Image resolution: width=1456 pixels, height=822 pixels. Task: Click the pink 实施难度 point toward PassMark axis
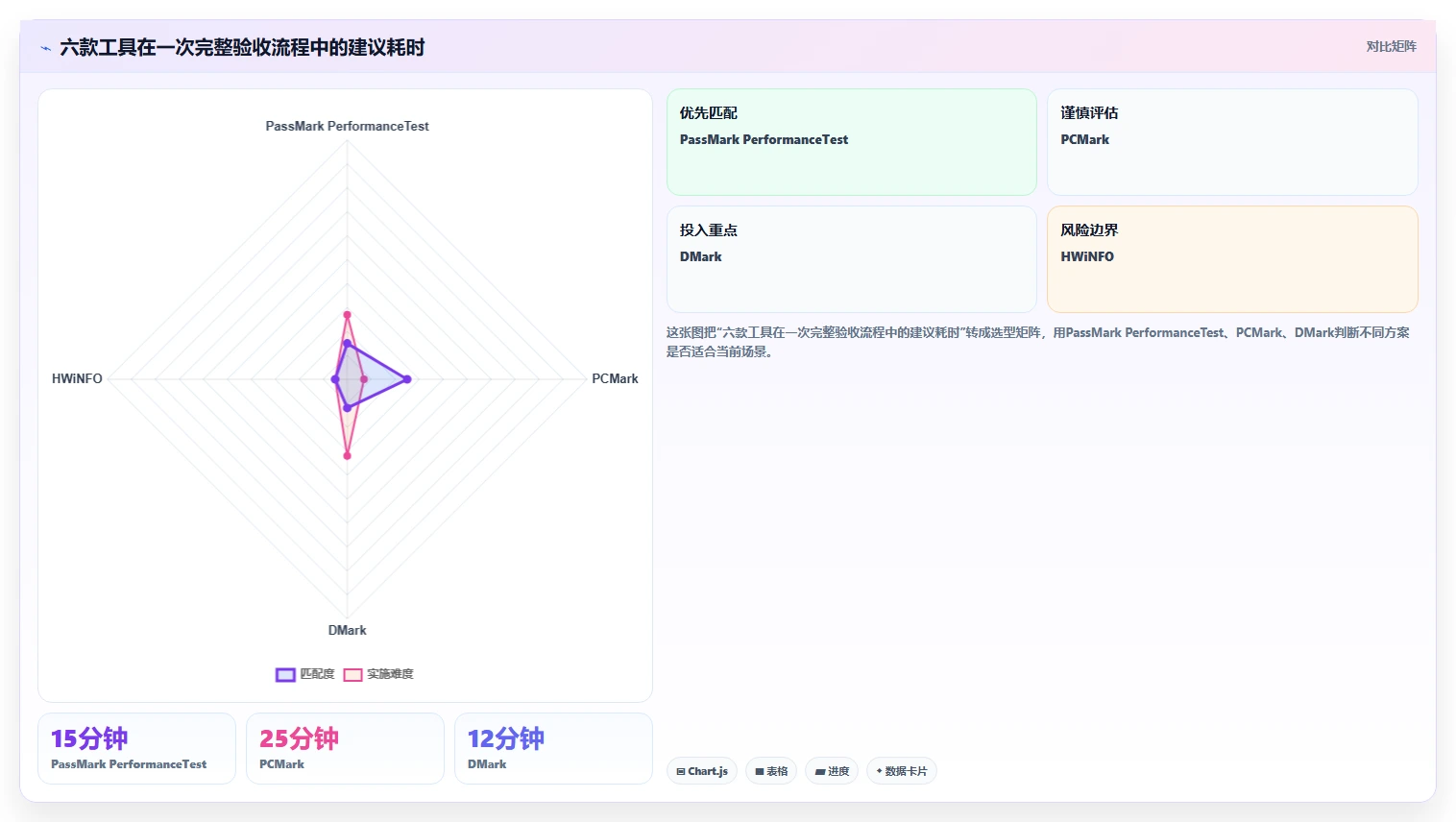(347, 315)
